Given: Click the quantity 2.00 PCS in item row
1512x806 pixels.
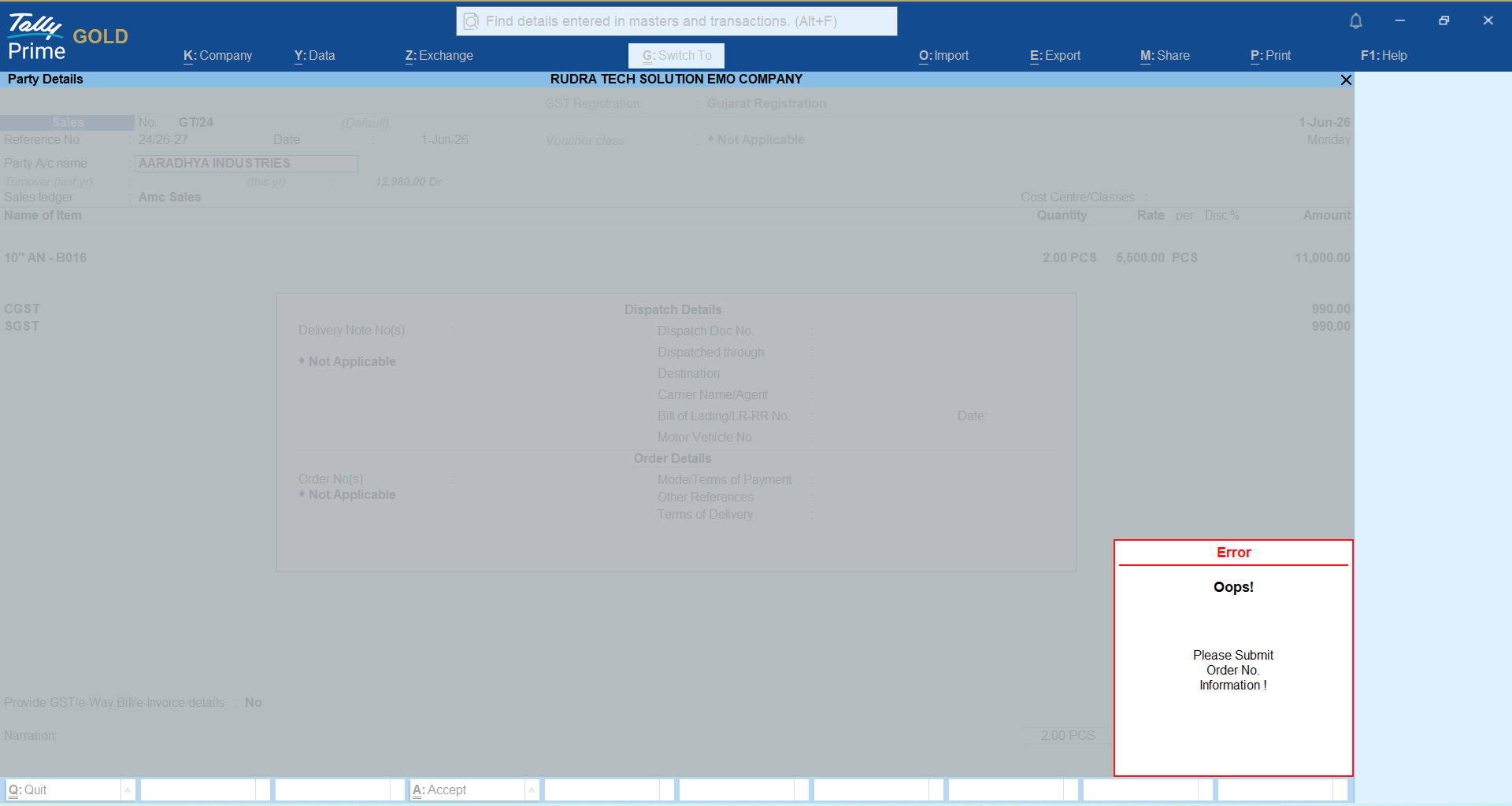Looking at the screenshot, I should 1069,258.
